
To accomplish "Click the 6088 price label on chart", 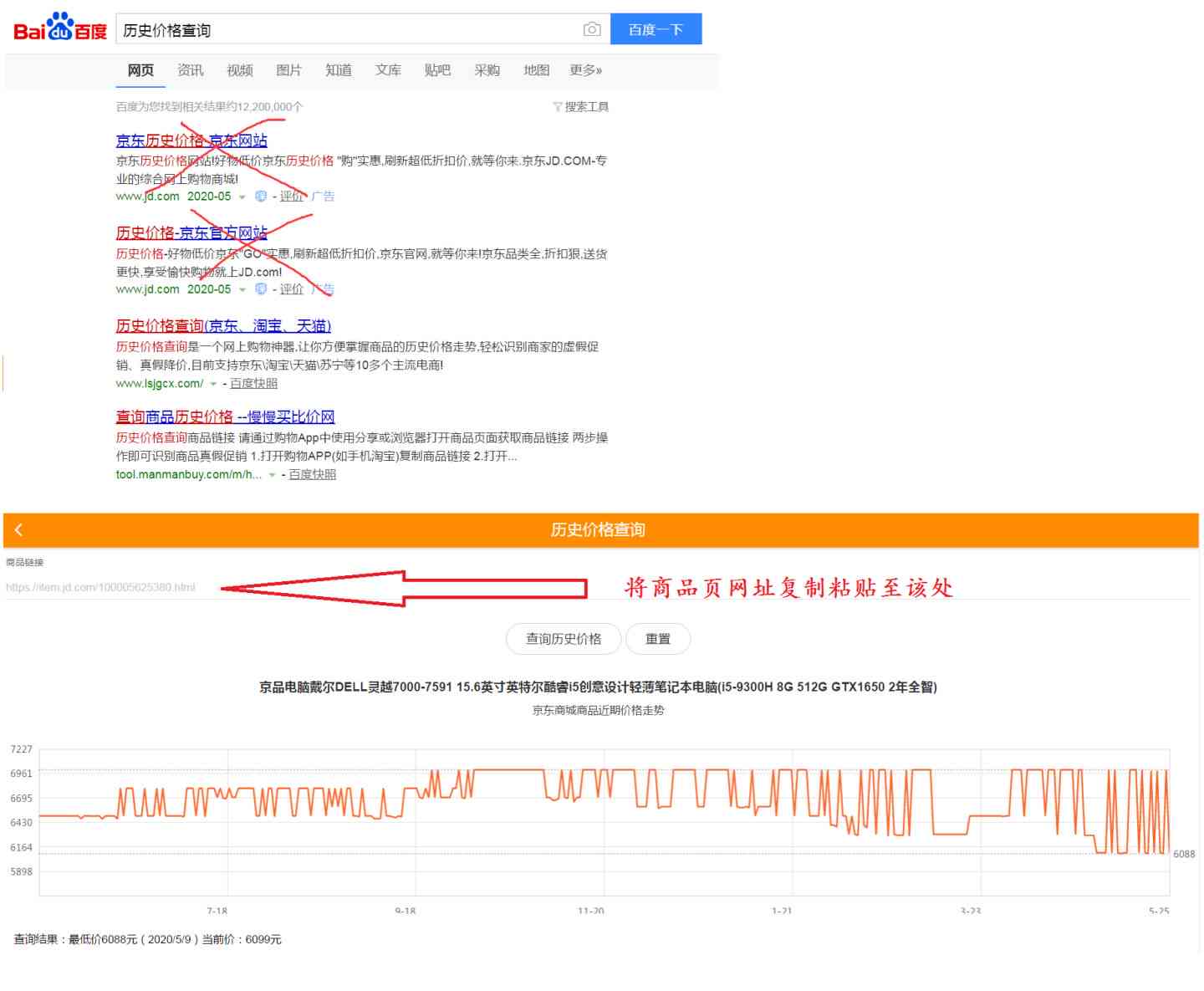I will tap(1184, 854).
